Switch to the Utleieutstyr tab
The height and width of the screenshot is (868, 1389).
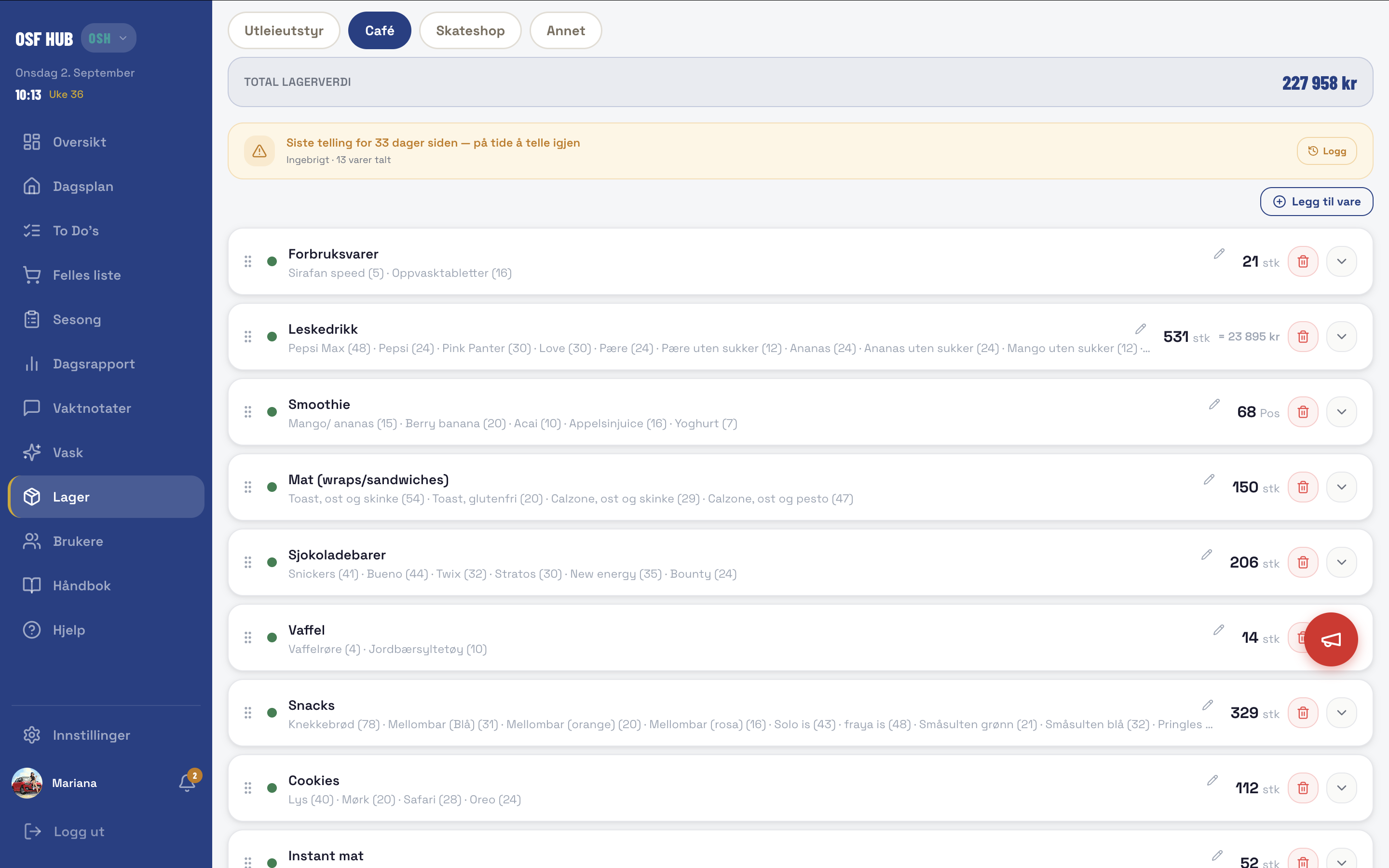click(284, 30)
